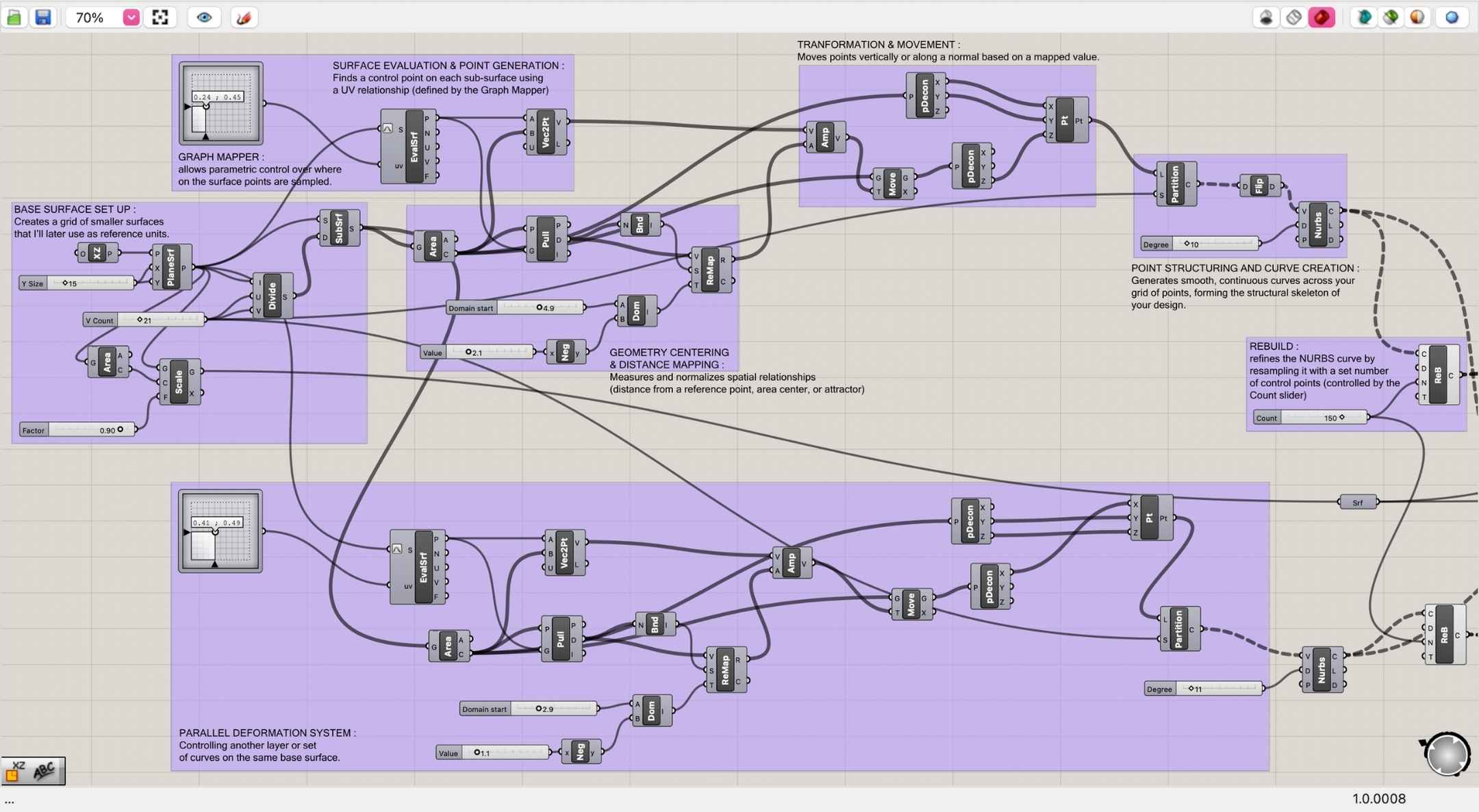Click the Srf relay parameter on the canvas
Screen dimensions: 1479x812
pyautogui.click(x=1358, y=503)
